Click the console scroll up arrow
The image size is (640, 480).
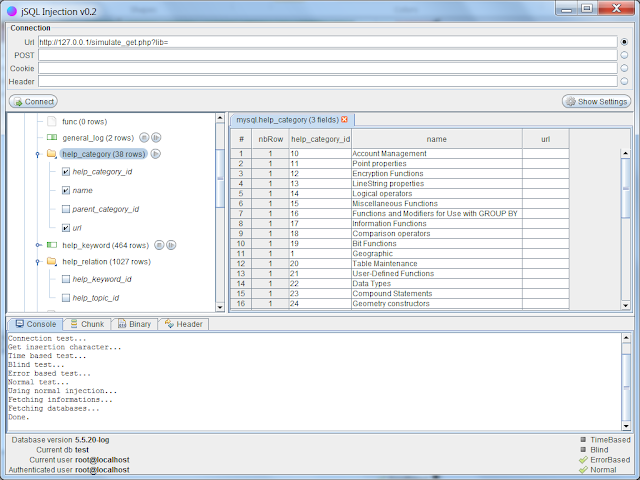coord(626,338)
